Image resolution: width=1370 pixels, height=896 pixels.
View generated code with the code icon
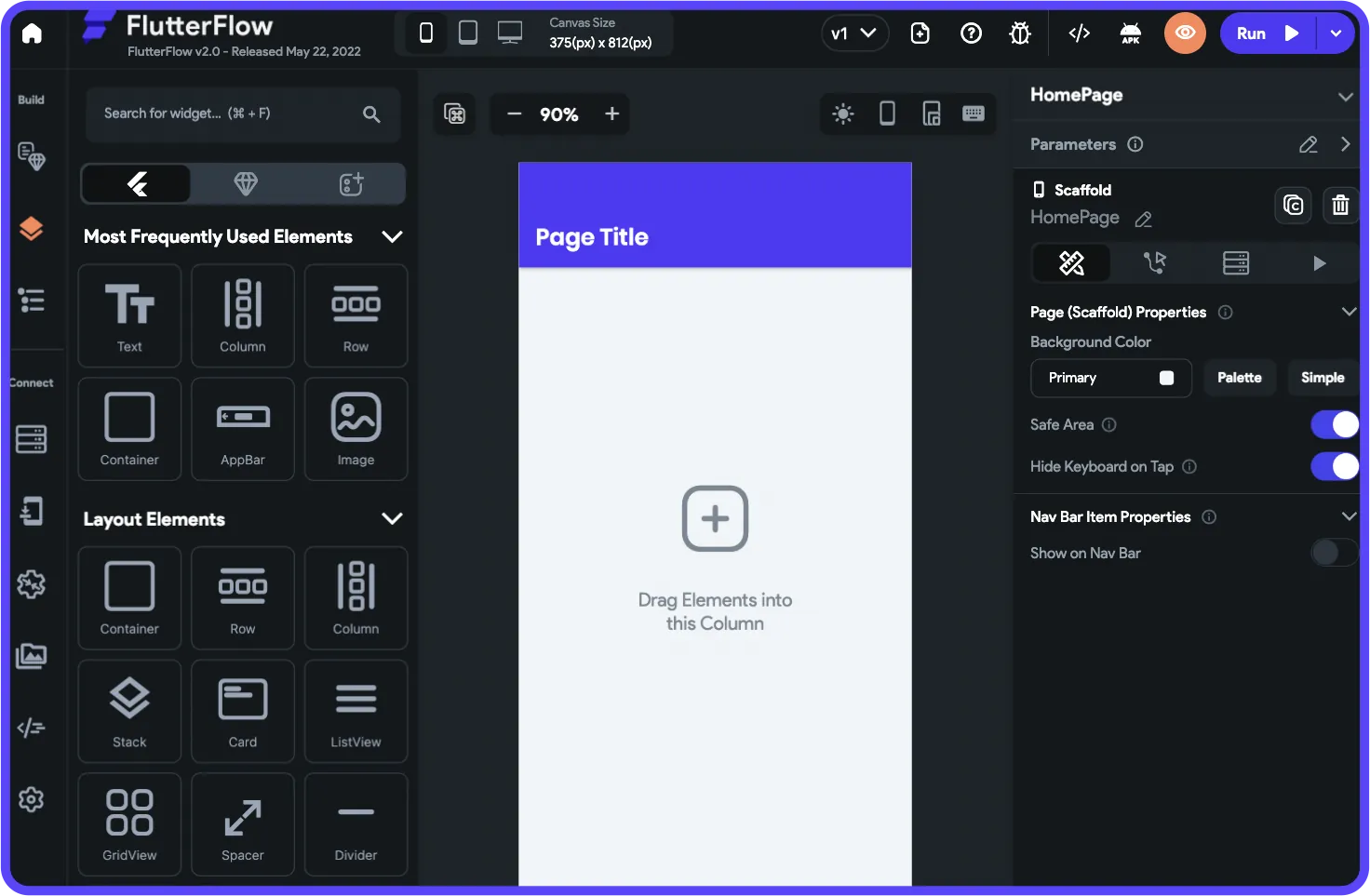[1080, 33]
